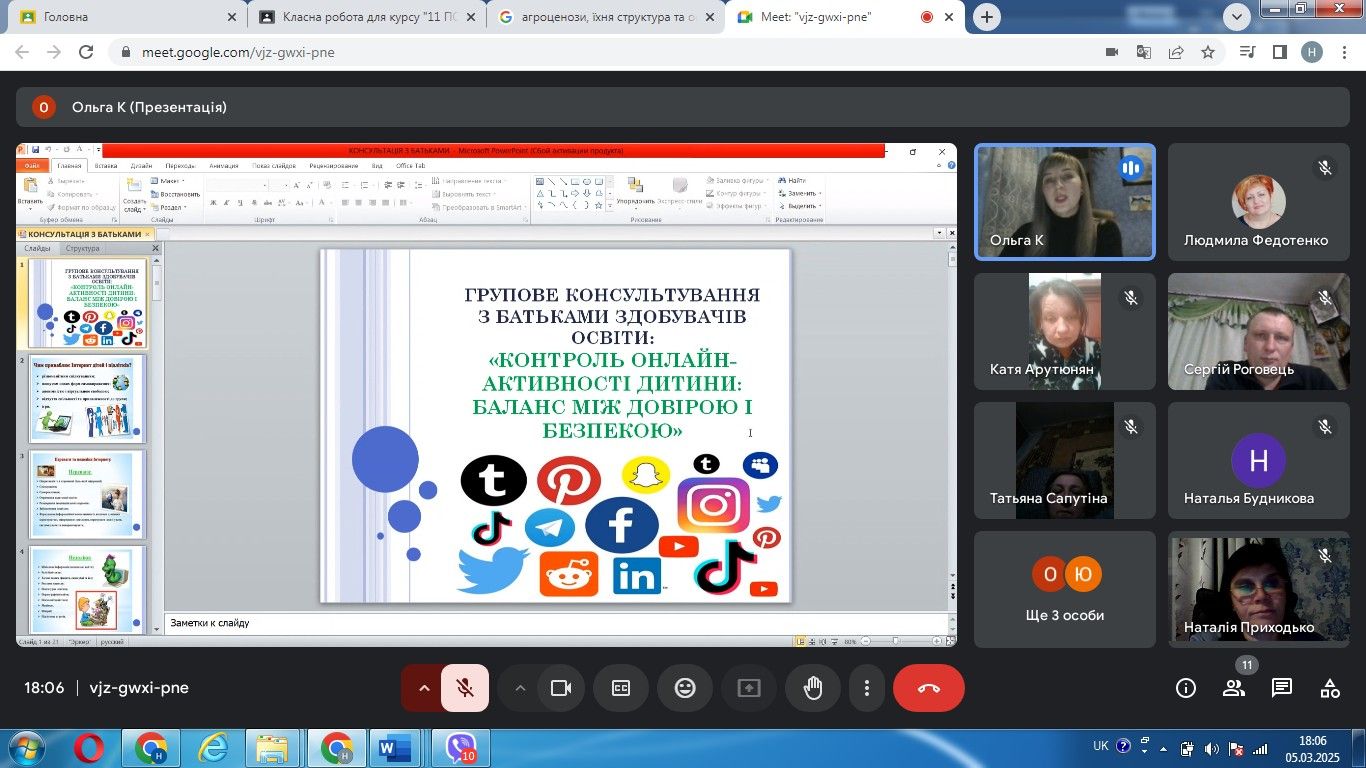
Task: Raise hand in the meeting
Action: (x=813, y=688)
